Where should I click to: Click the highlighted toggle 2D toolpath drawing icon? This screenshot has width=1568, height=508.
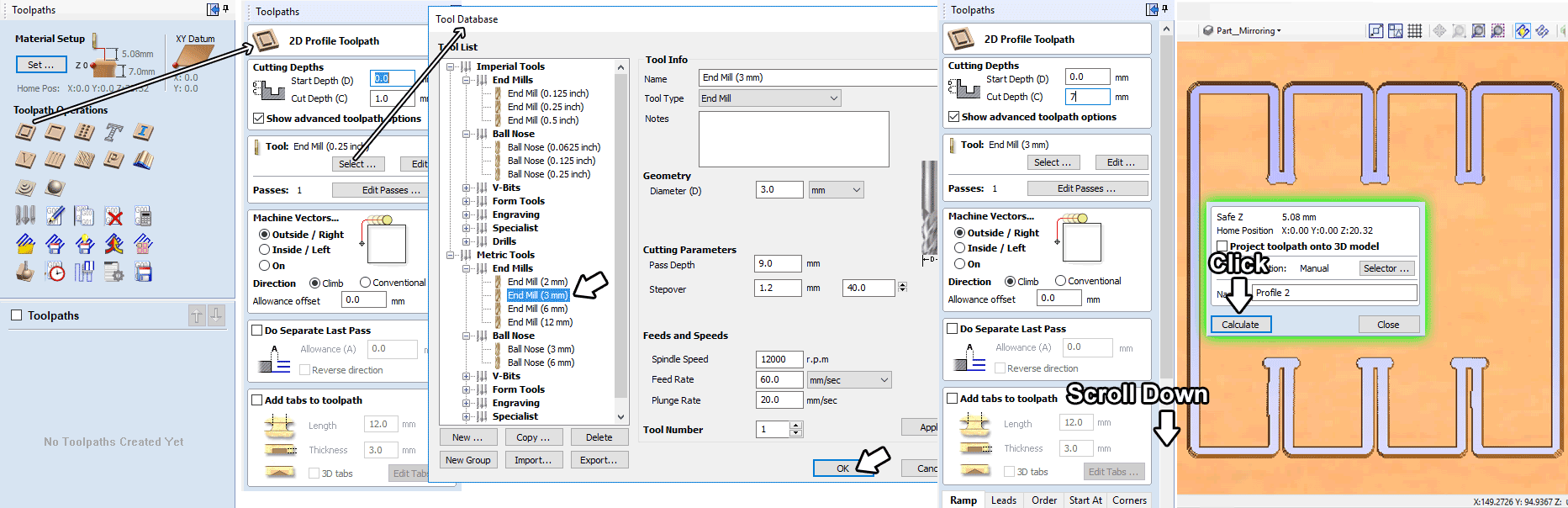(x=1523, y=31)
